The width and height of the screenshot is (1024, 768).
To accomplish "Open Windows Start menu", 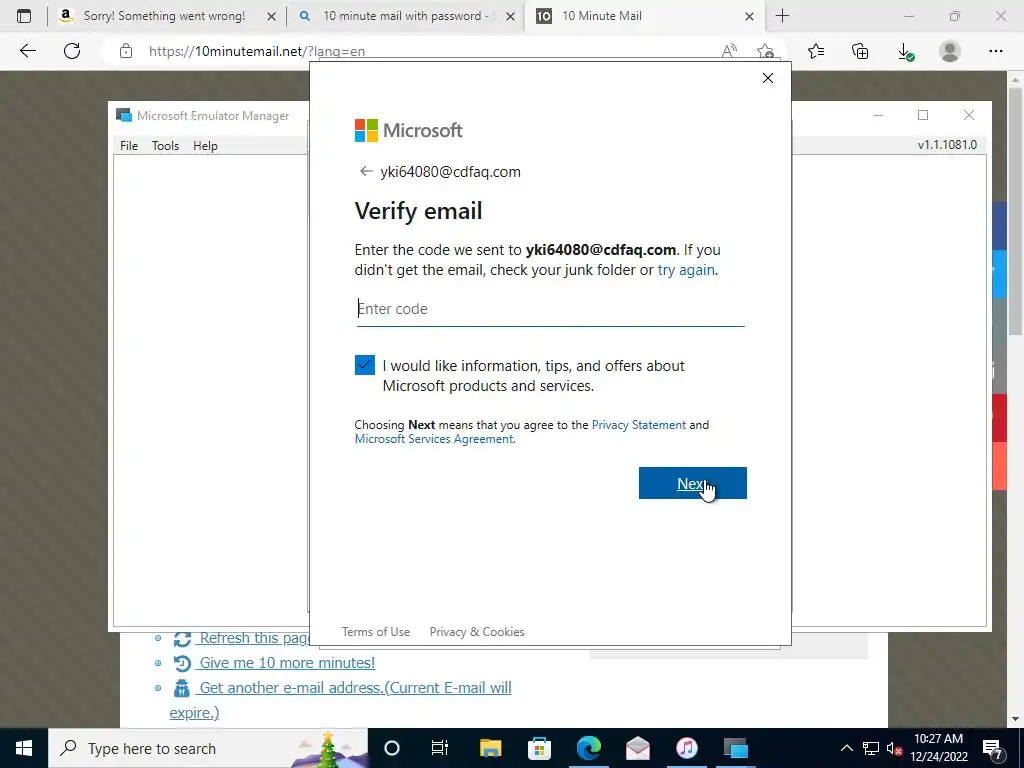I will click(x=24, y=748).
